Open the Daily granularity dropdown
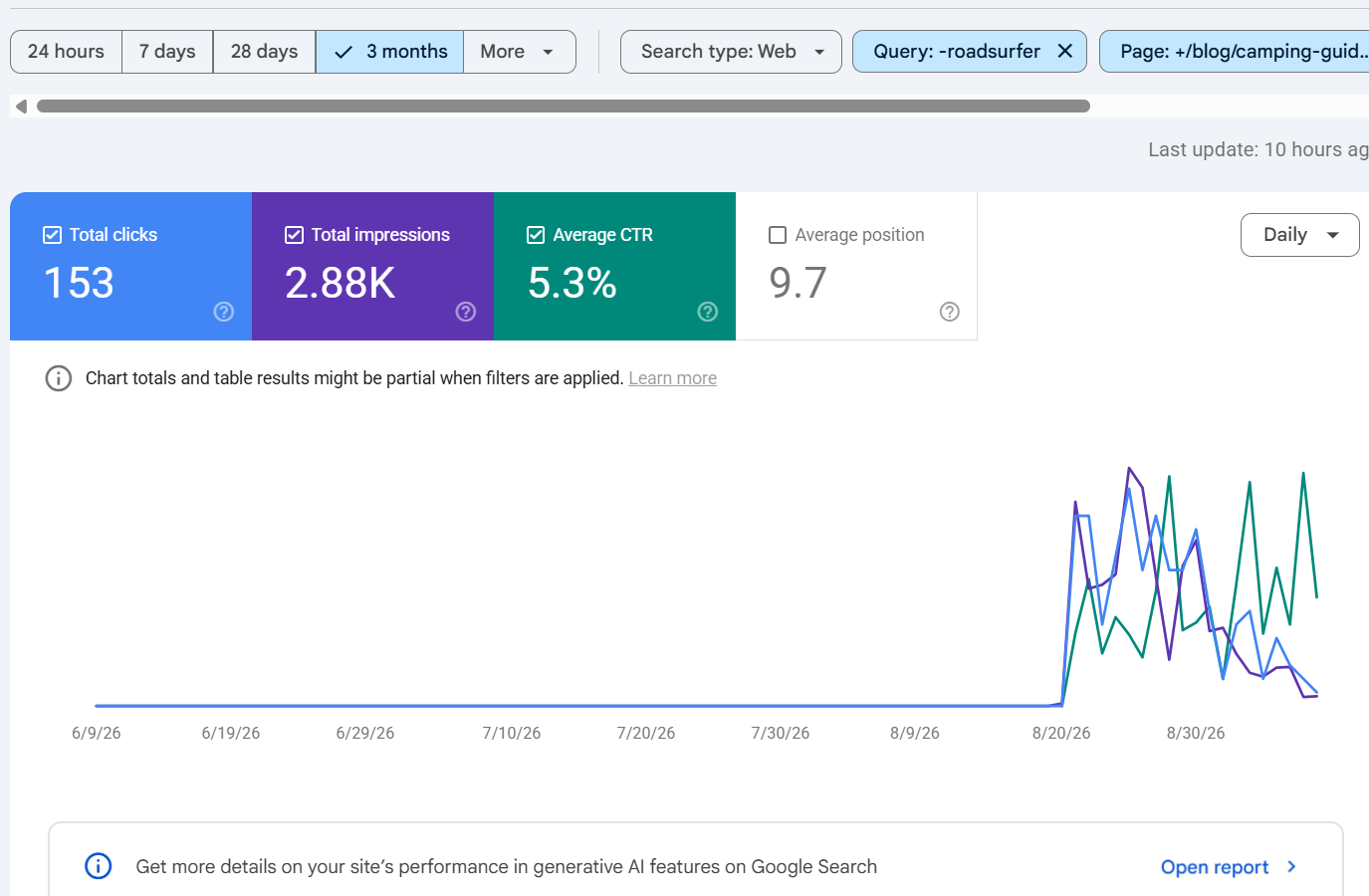Screen dimensions: 1369x896 click(x=1299, y=235)
